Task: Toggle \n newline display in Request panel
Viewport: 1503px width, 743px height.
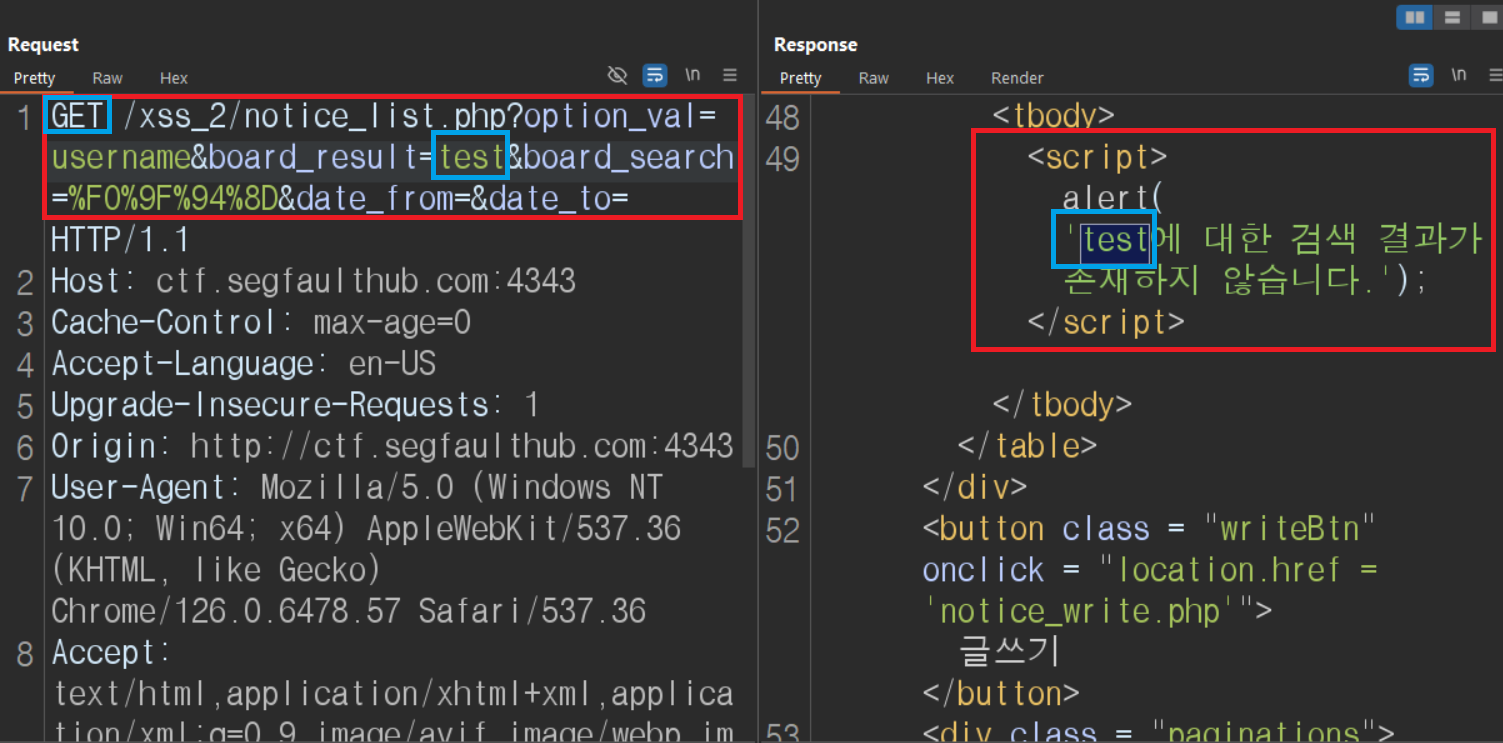Action: [x=692, y=75]
